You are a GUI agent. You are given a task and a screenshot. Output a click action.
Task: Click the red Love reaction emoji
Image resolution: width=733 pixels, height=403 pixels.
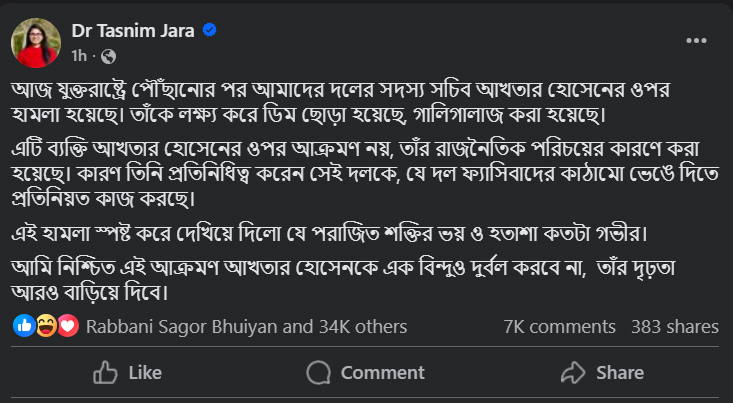[67, 326]
